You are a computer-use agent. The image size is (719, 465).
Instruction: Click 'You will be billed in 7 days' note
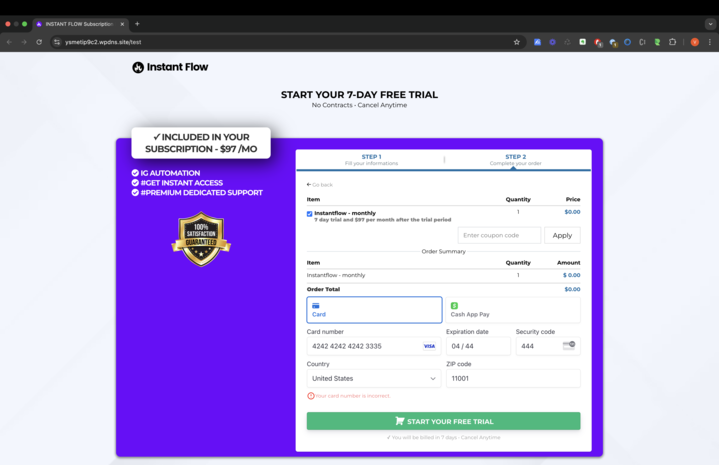(443, 437)
